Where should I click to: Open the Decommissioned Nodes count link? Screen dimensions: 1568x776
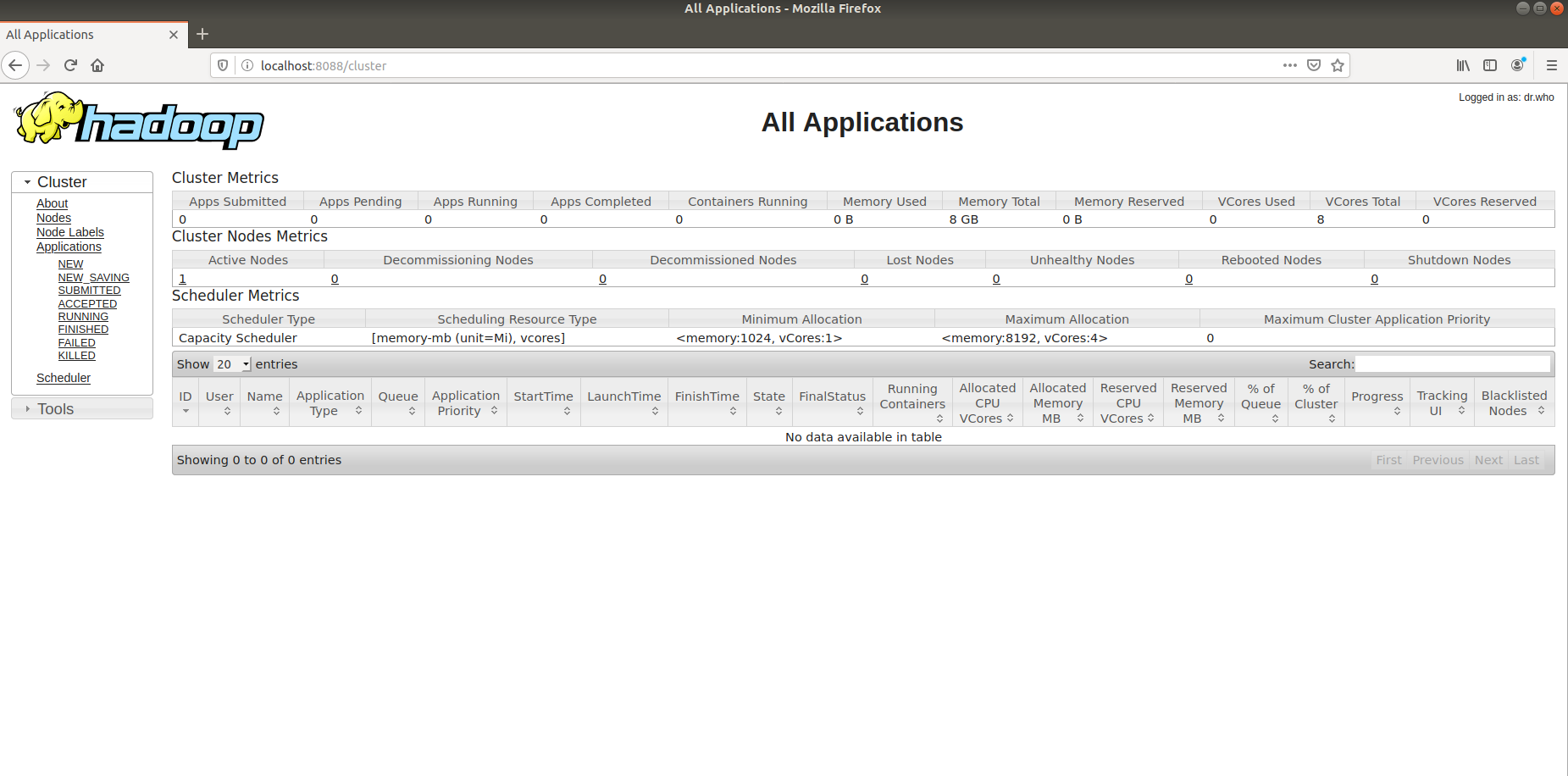[602, 279]
